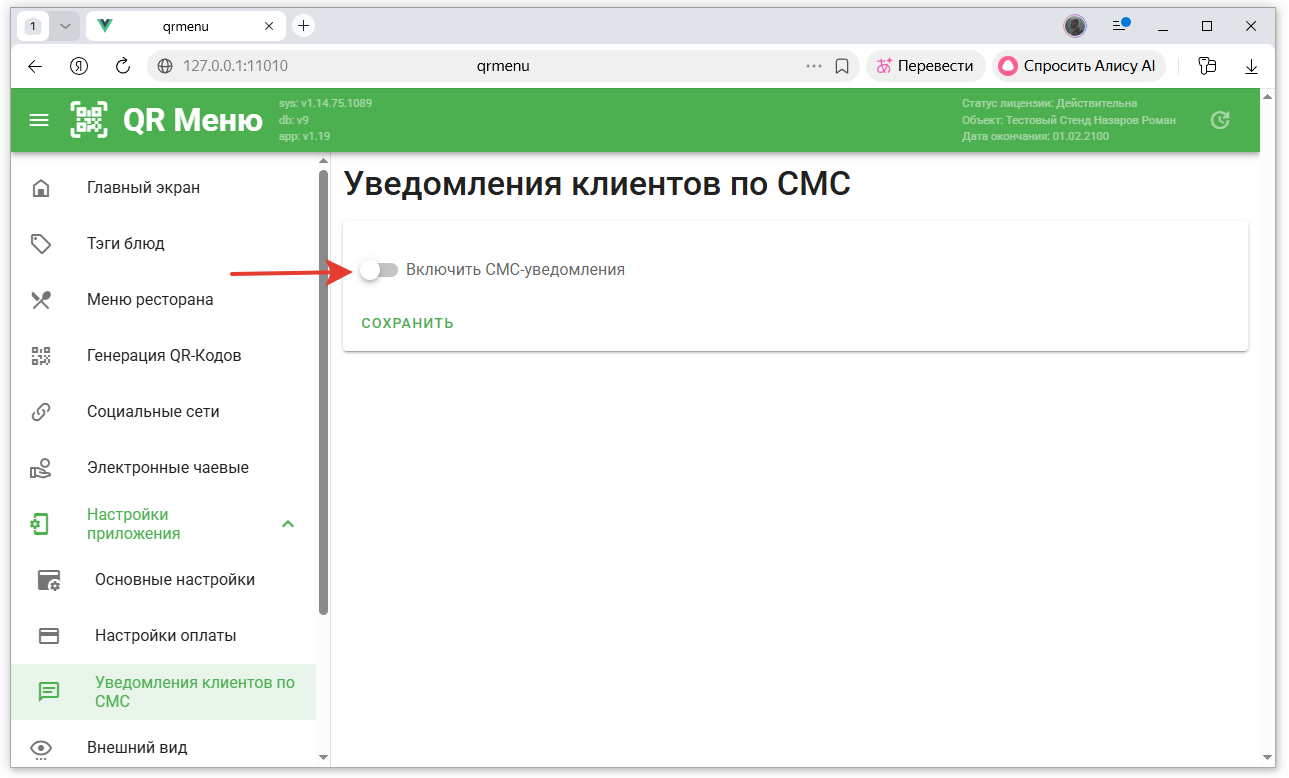Image resolution: width=1289 pixels, height=778 pixels.
Task: Select the Тэги блюд tag icon
Action: point(41,244)
